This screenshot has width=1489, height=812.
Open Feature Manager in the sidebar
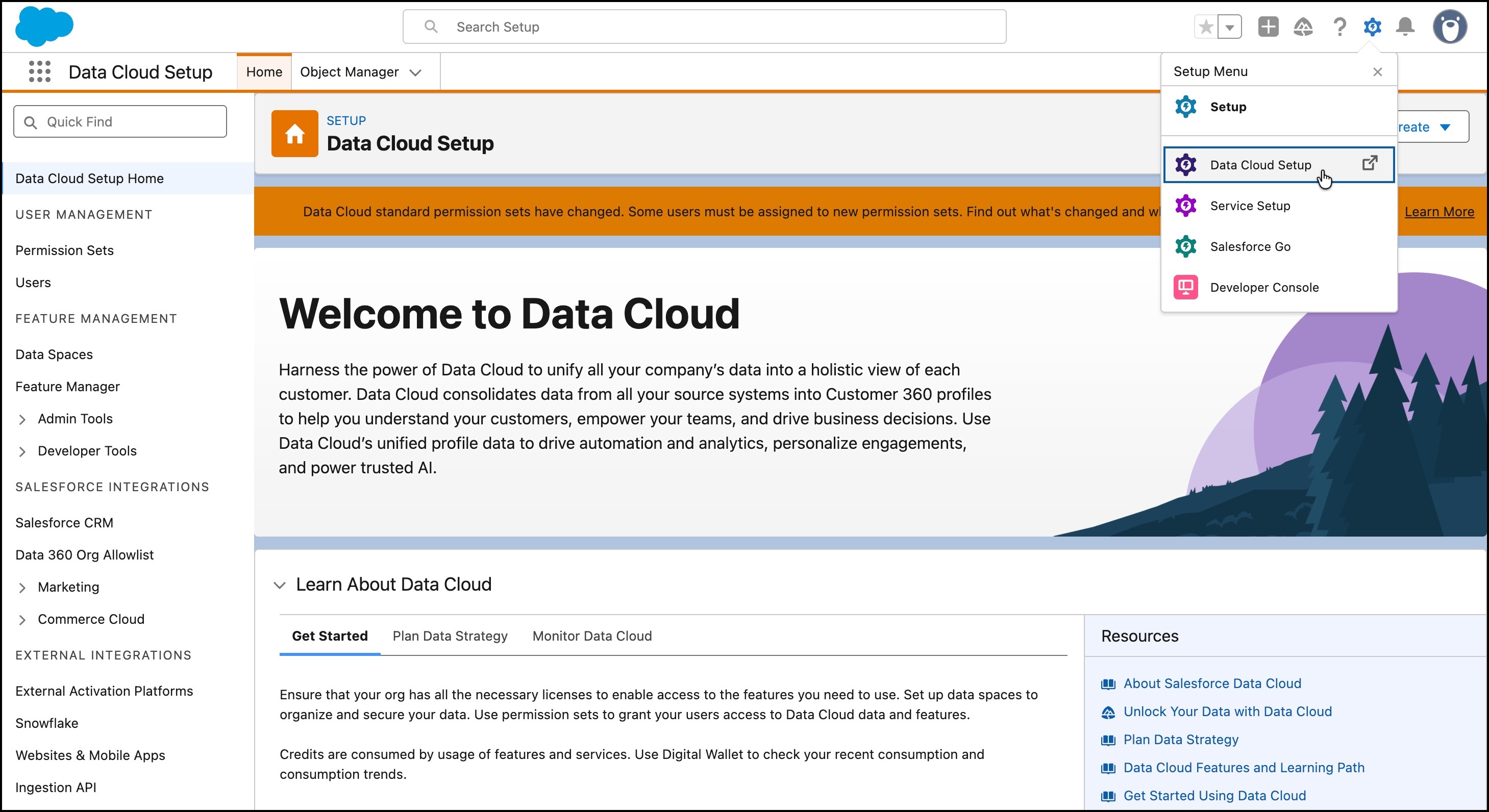pos(67,387)
